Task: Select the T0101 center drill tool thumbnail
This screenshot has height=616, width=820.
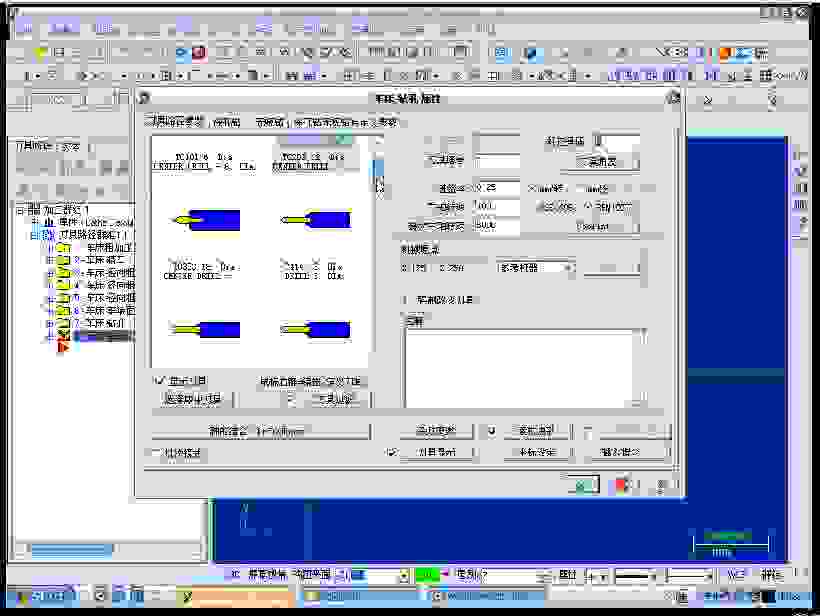Action: 206,220
